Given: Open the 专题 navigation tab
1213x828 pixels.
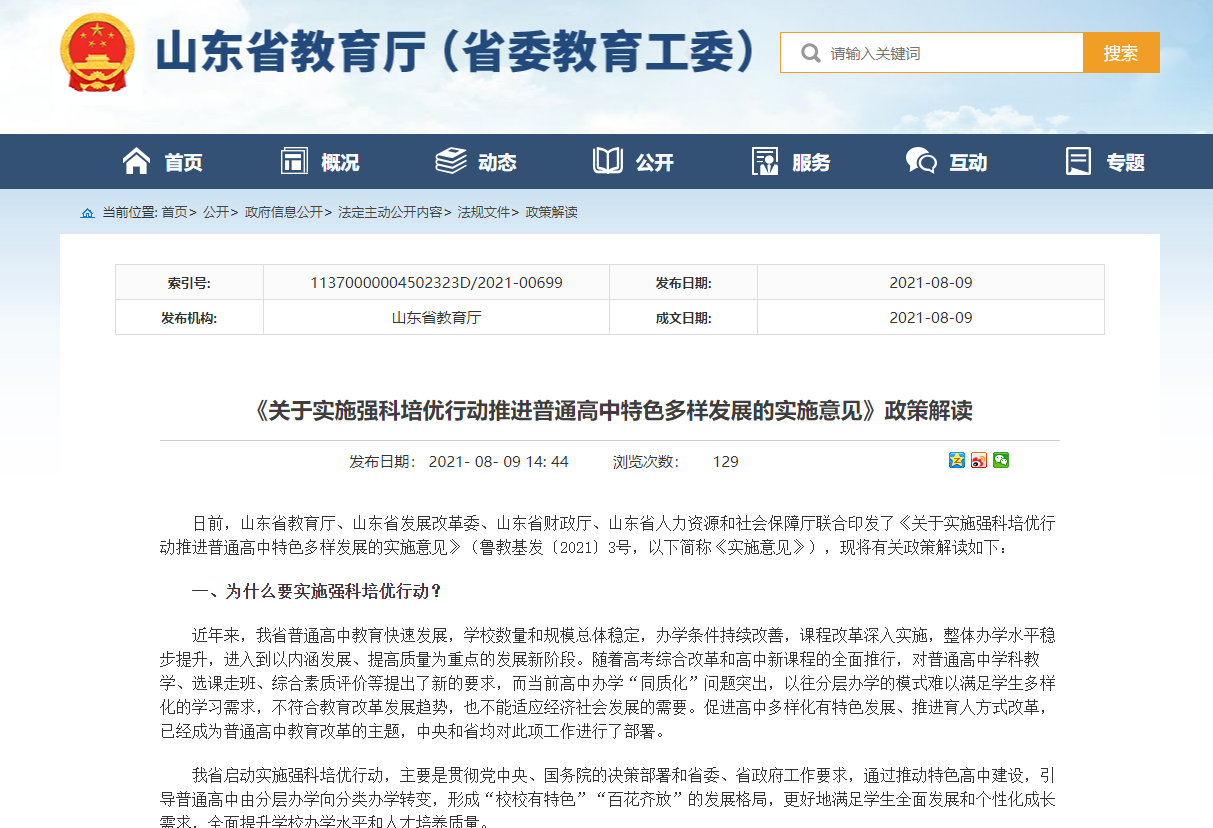Looking at the screenshot, I should tap(1105, 162).
